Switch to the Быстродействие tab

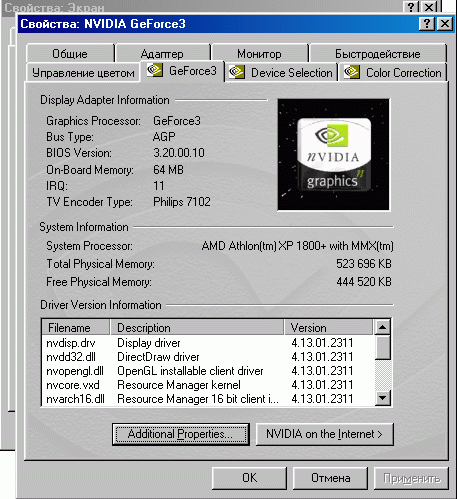tap(377, 53)
